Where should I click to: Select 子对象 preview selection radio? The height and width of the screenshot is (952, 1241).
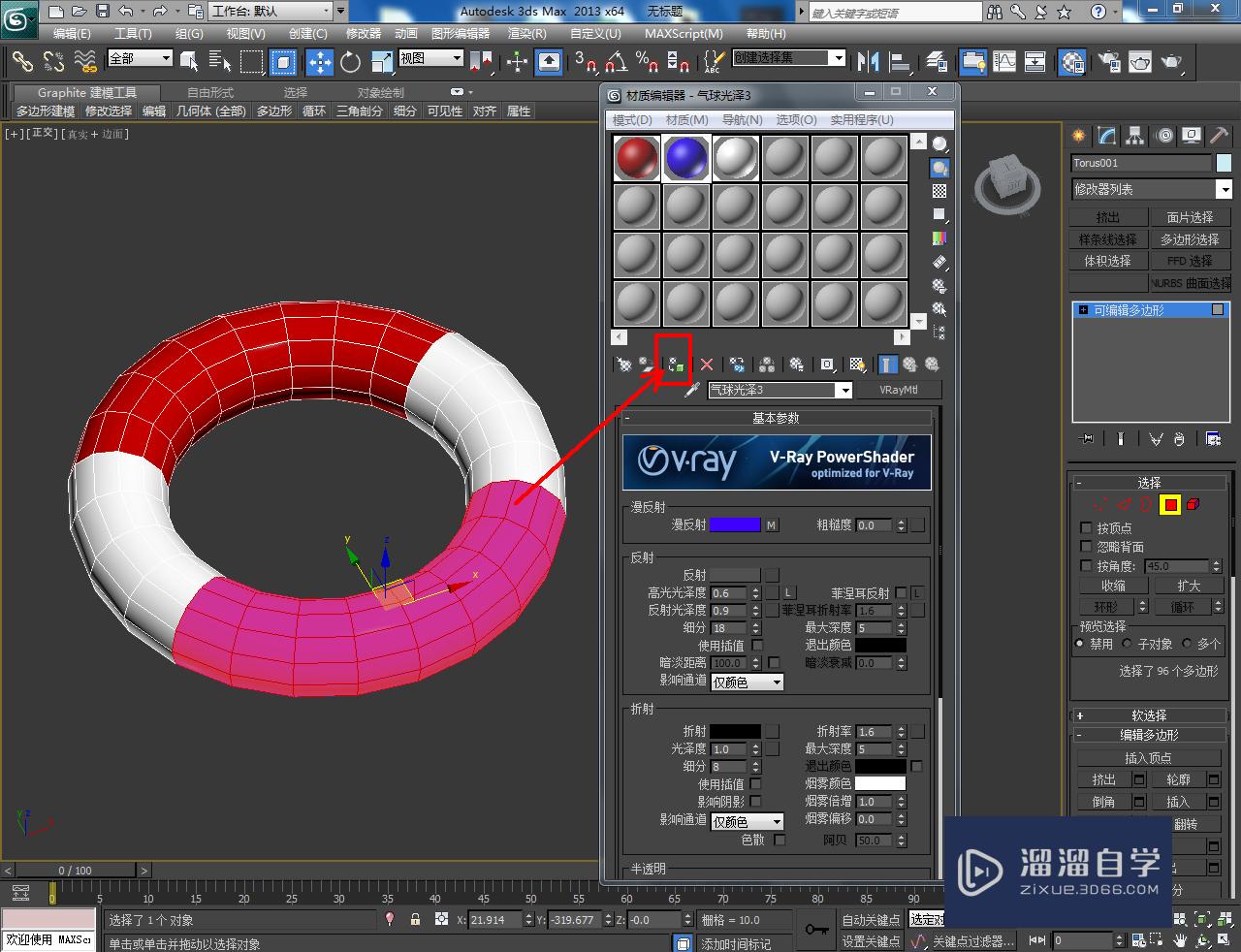[1127, 644]
